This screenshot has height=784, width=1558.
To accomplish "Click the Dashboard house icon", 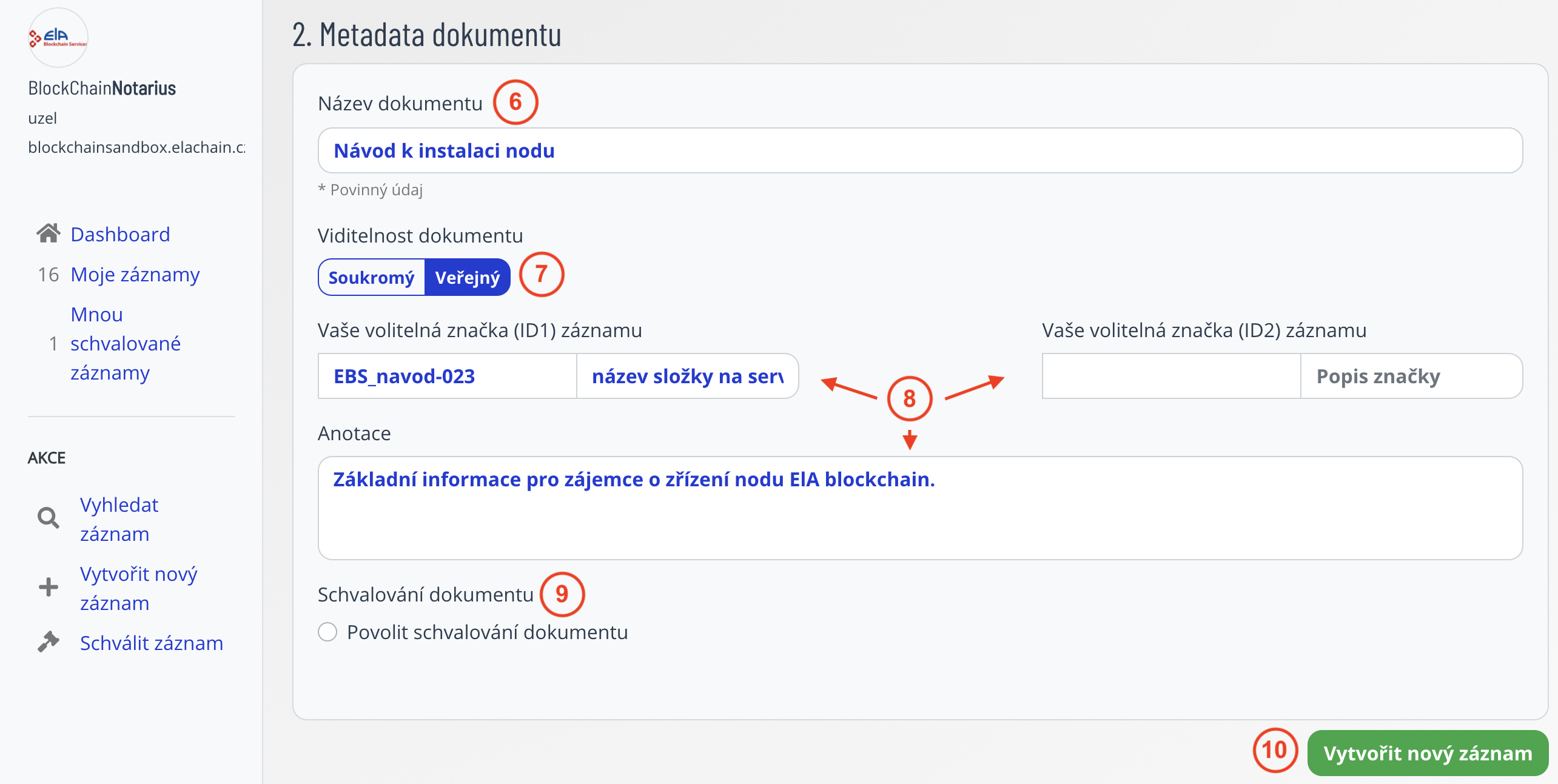I will (49, 233).
